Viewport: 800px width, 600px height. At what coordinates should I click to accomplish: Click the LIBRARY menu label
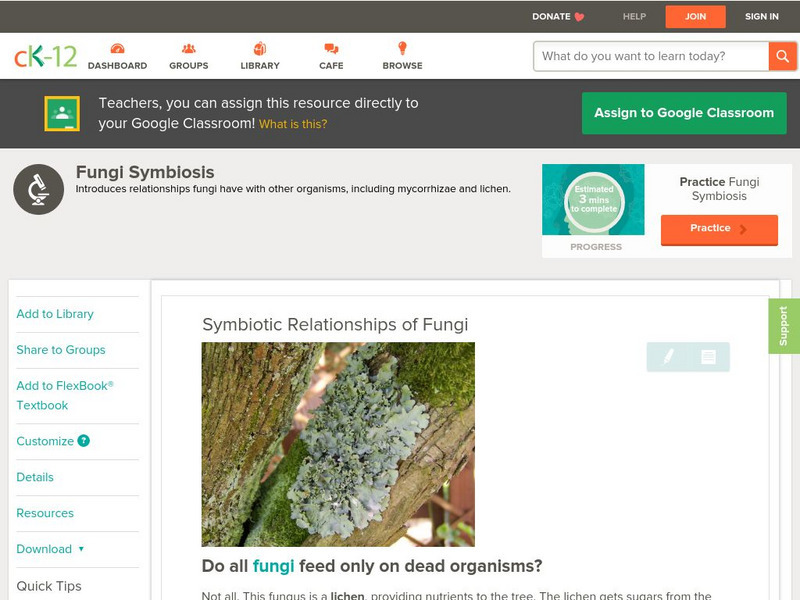[x=260, y=66]
